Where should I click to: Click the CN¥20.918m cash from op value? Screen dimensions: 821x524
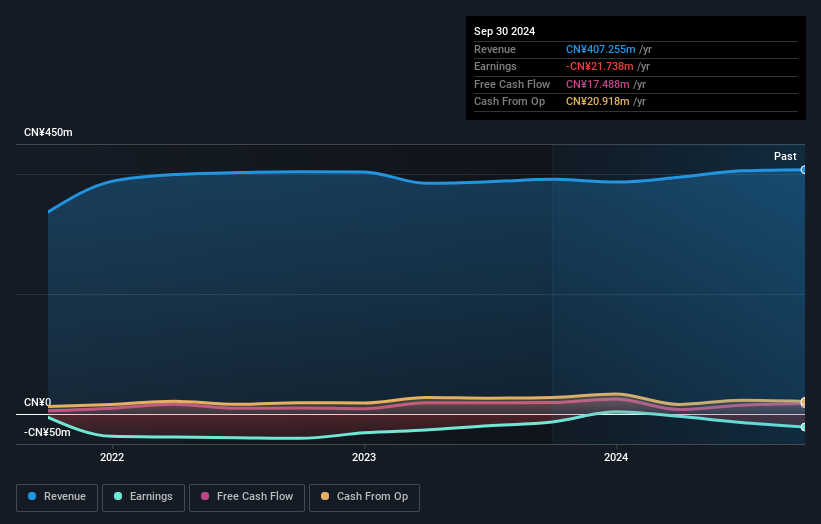coord(597,102)
